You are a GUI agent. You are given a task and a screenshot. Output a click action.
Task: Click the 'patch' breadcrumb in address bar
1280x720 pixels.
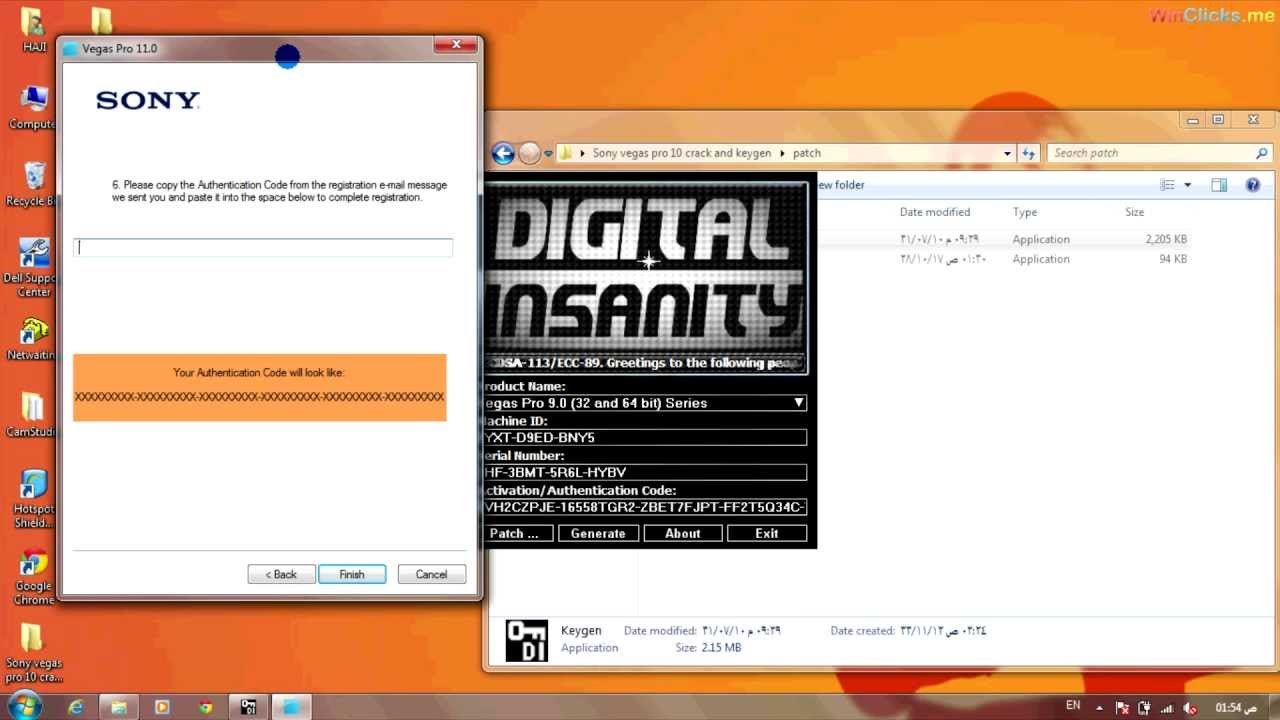[806, 153]
